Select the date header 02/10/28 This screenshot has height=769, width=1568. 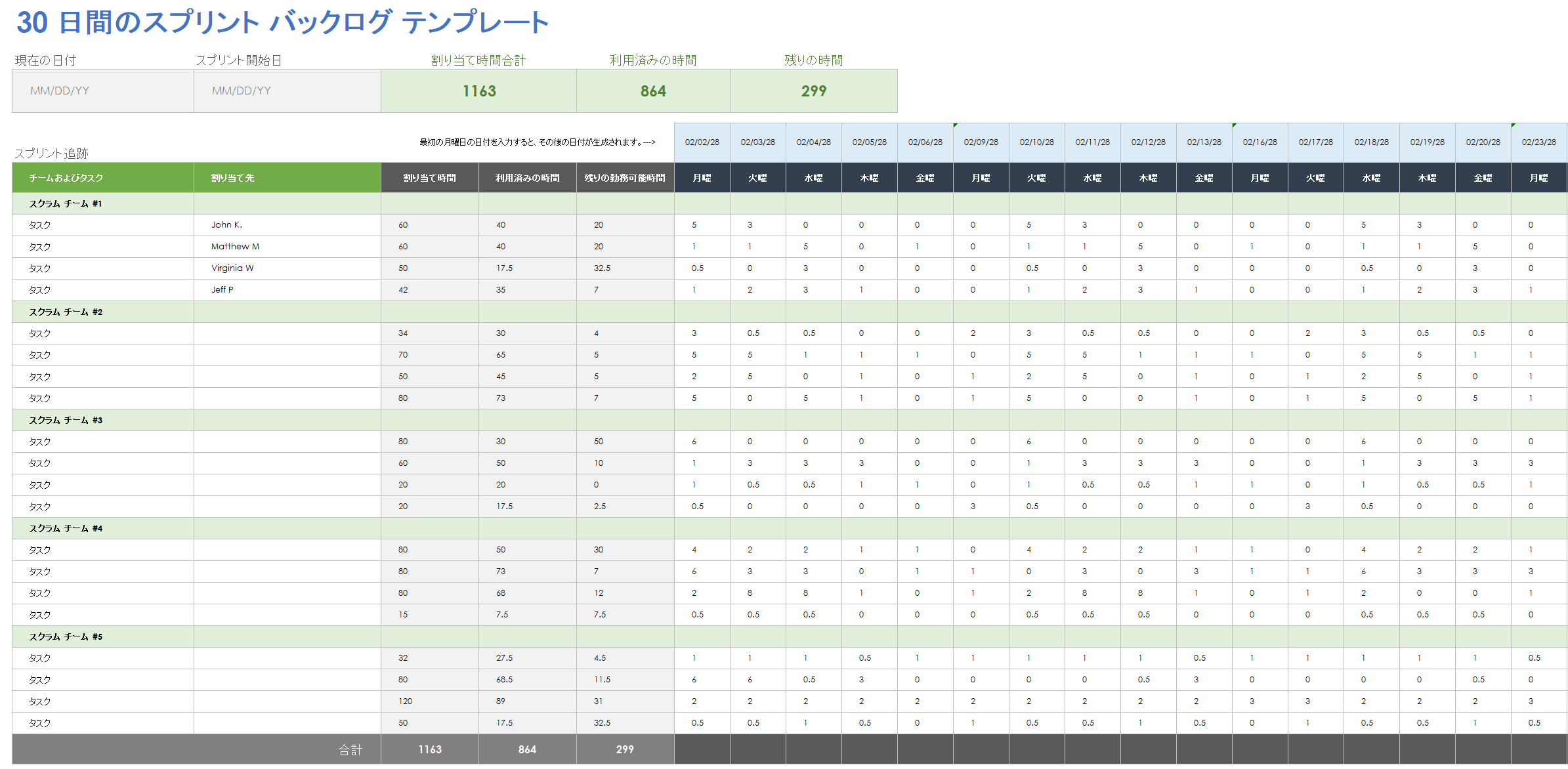click(x=1037, y=142)
